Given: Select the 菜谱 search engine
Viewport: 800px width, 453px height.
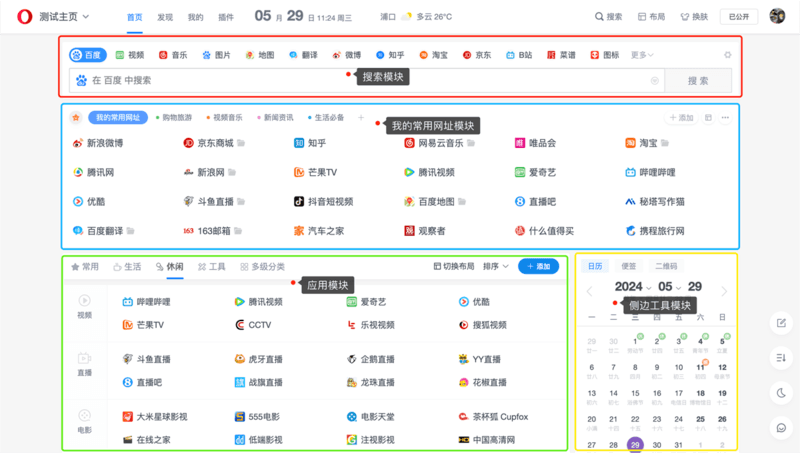Looking at the screenshot, I should tap(561, 55).
